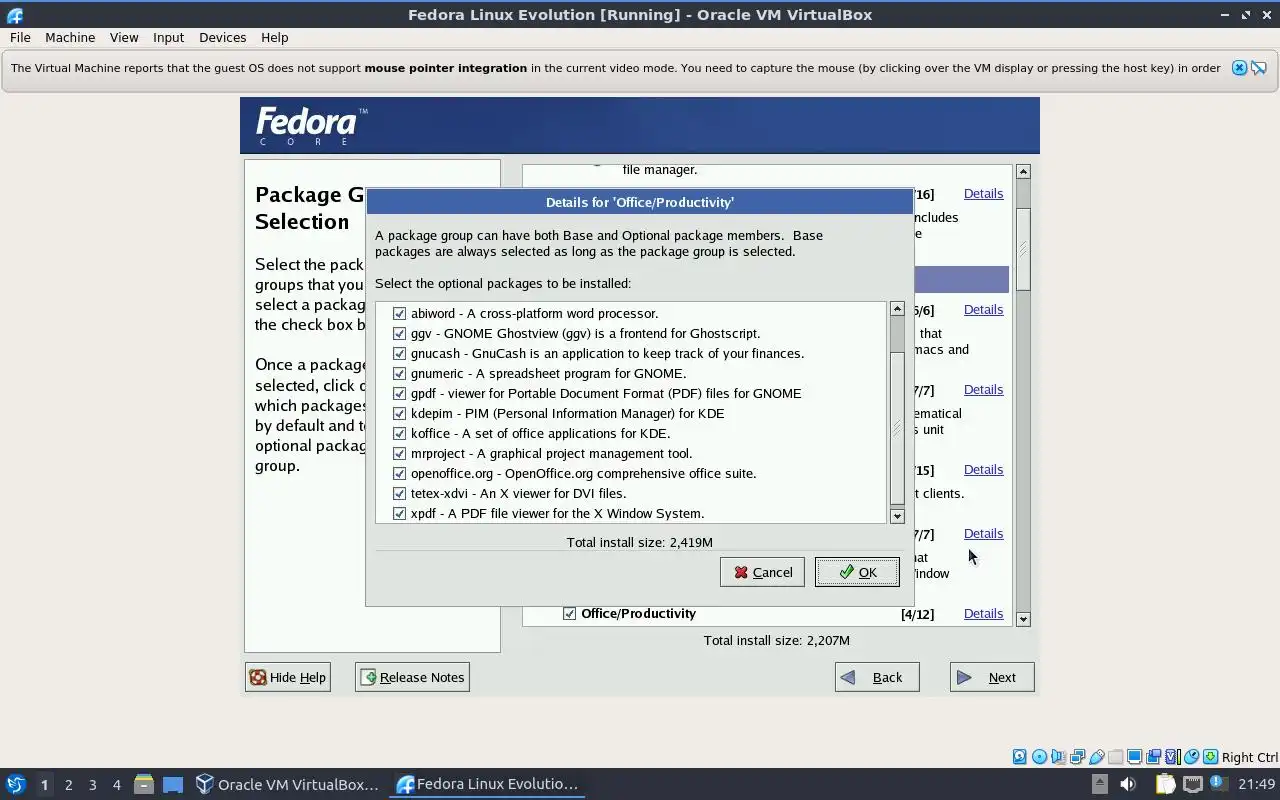Deselect the kdepim package checkbox
Screen dimensions: 1280x800
(x=399, y=413)
